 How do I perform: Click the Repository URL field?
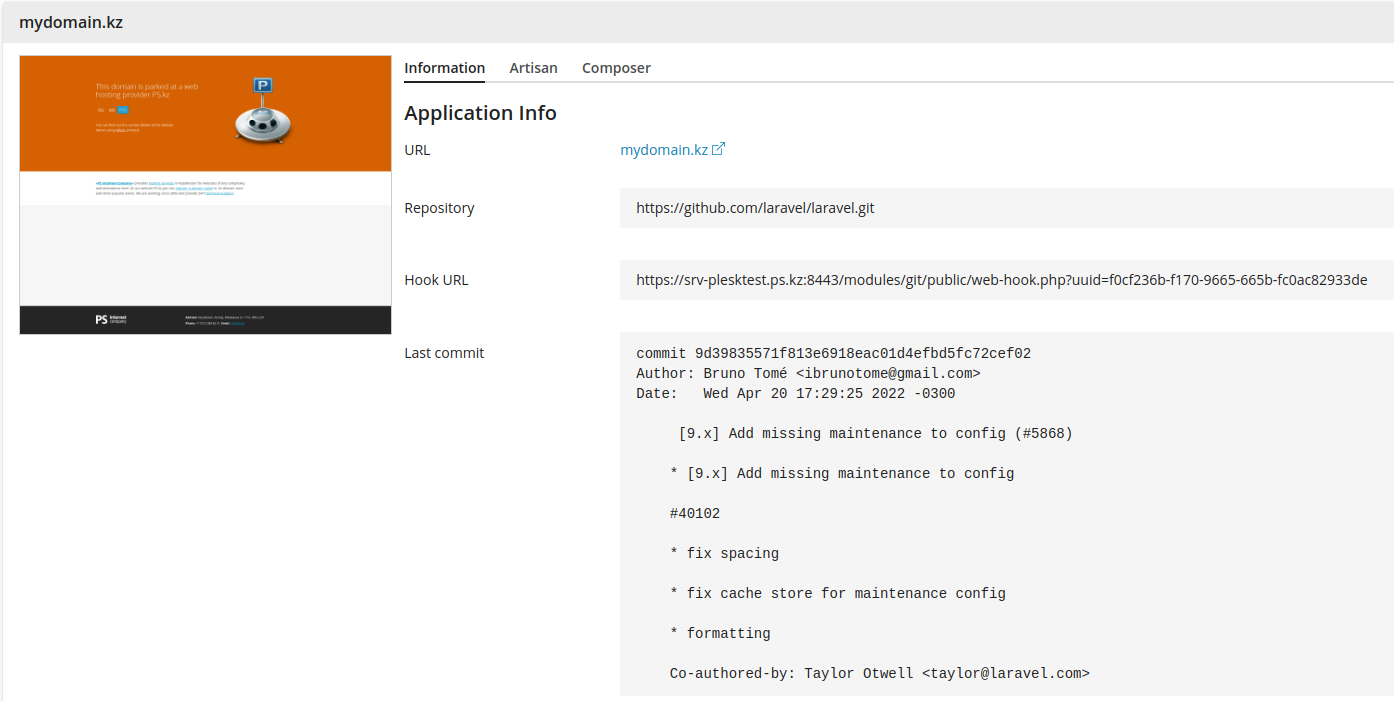(1006, 208)
